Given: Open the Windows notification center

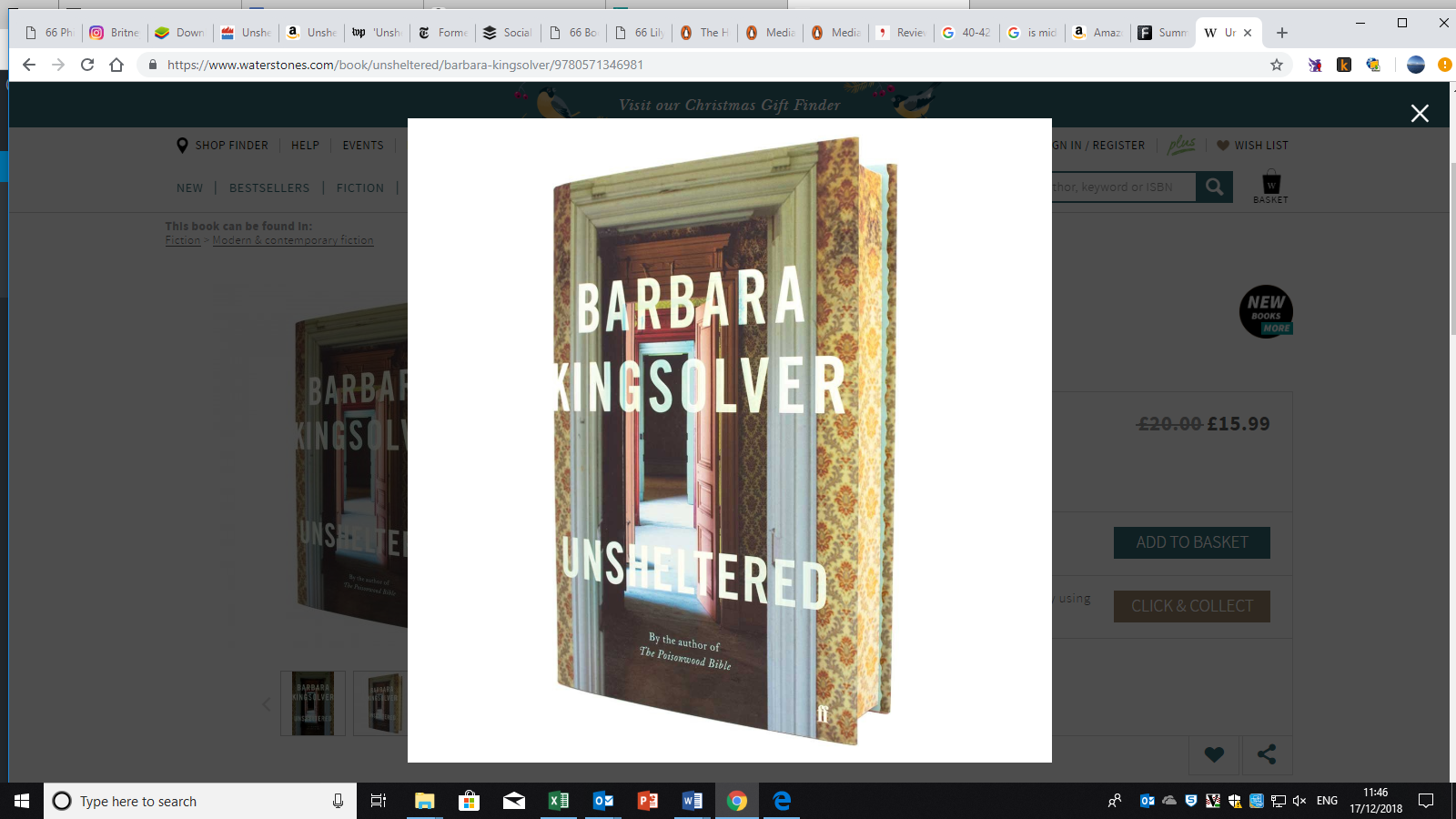Looking at the screenshot, I should pyautogui.click(x=1426, y=801).
